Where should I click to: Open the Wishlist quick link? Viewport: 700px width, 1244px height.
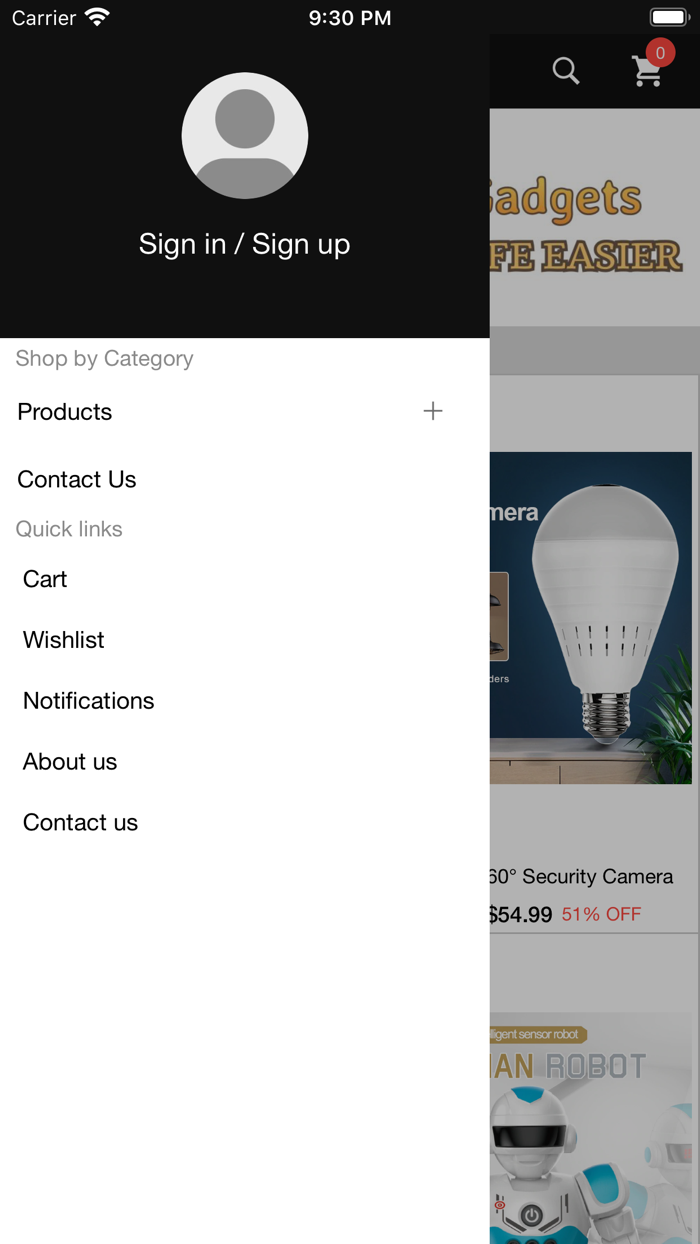pyautogui.click(x=64, y=640)
